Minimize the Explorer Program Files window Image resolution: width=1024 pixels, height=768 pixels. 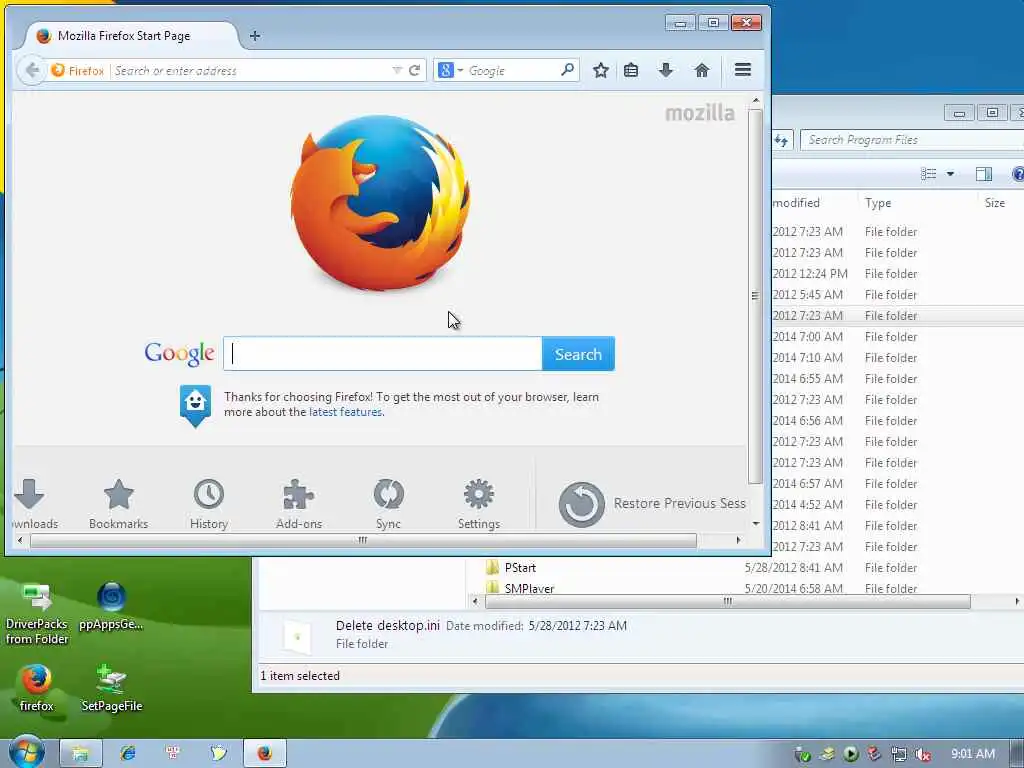tap(959, 113)
